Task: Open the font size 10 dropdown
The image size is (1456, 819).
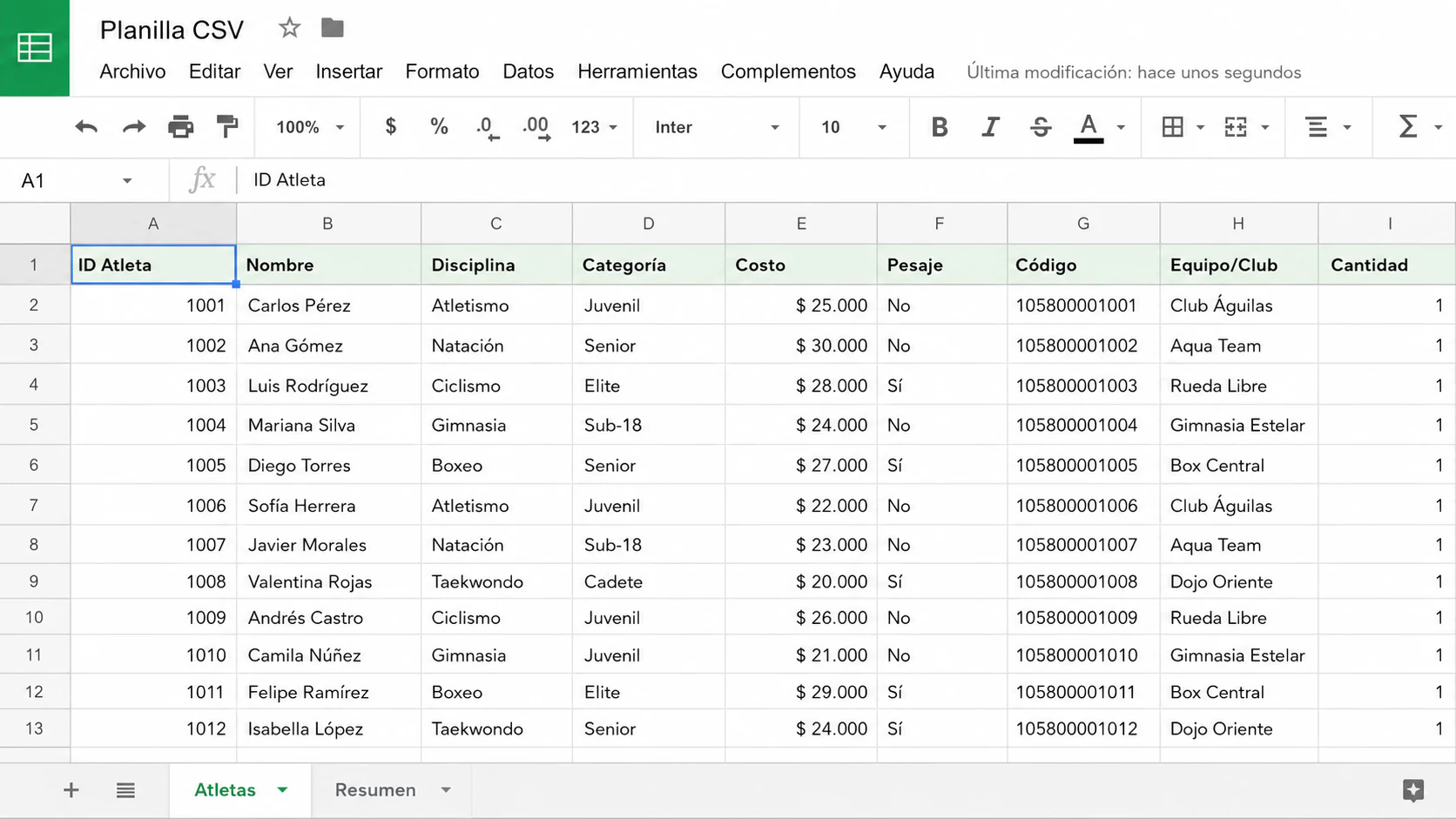Action: [853, 127]
